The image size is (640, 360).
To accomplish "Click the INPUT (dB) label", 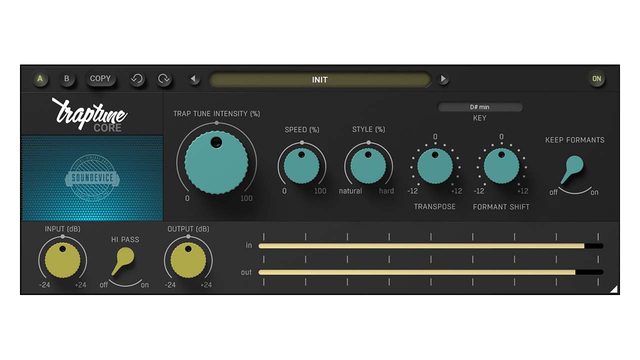I will coord(62,229).
